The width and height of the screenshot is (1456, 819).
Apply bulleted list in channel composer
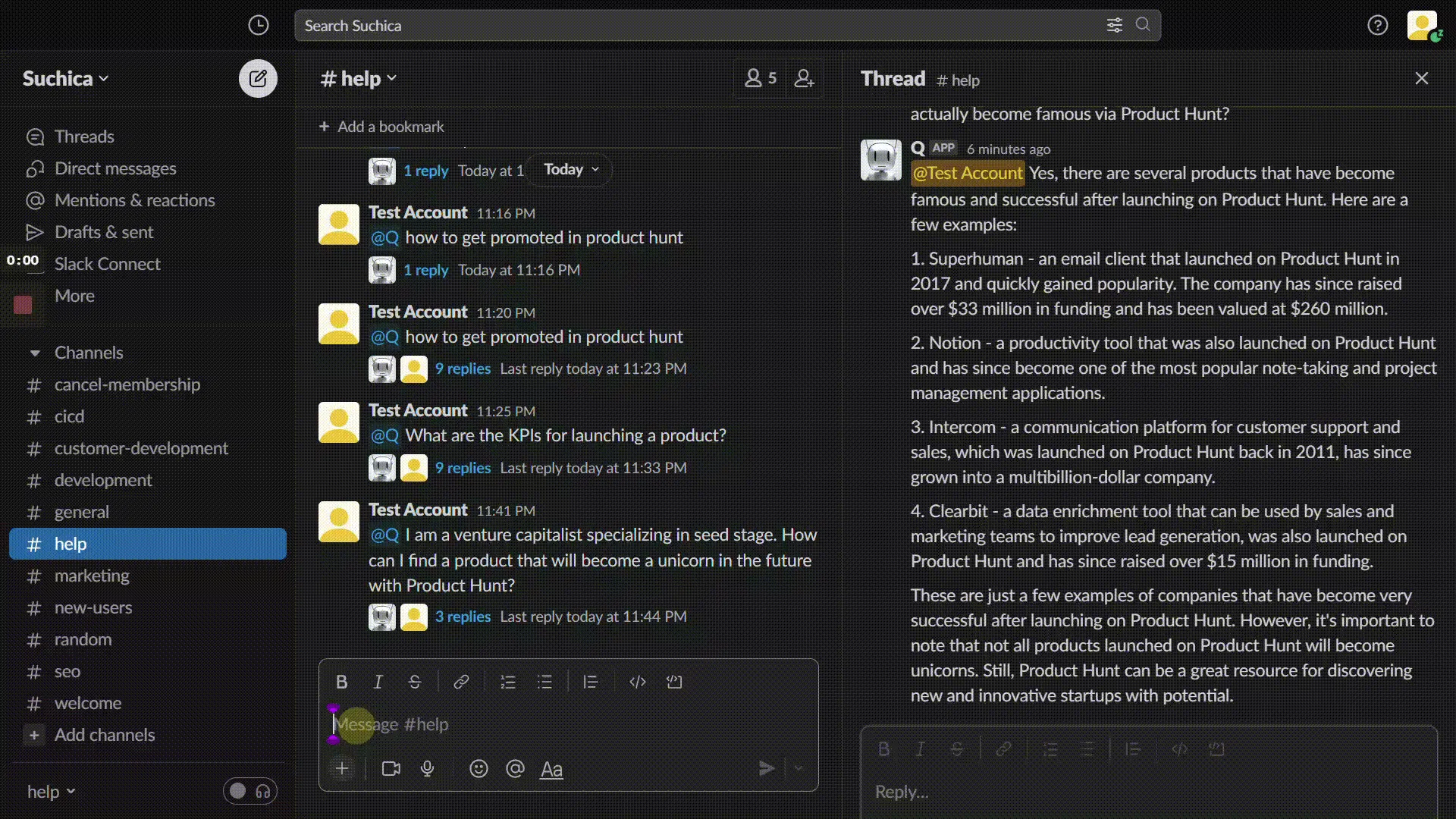click(x=544, y=682)
